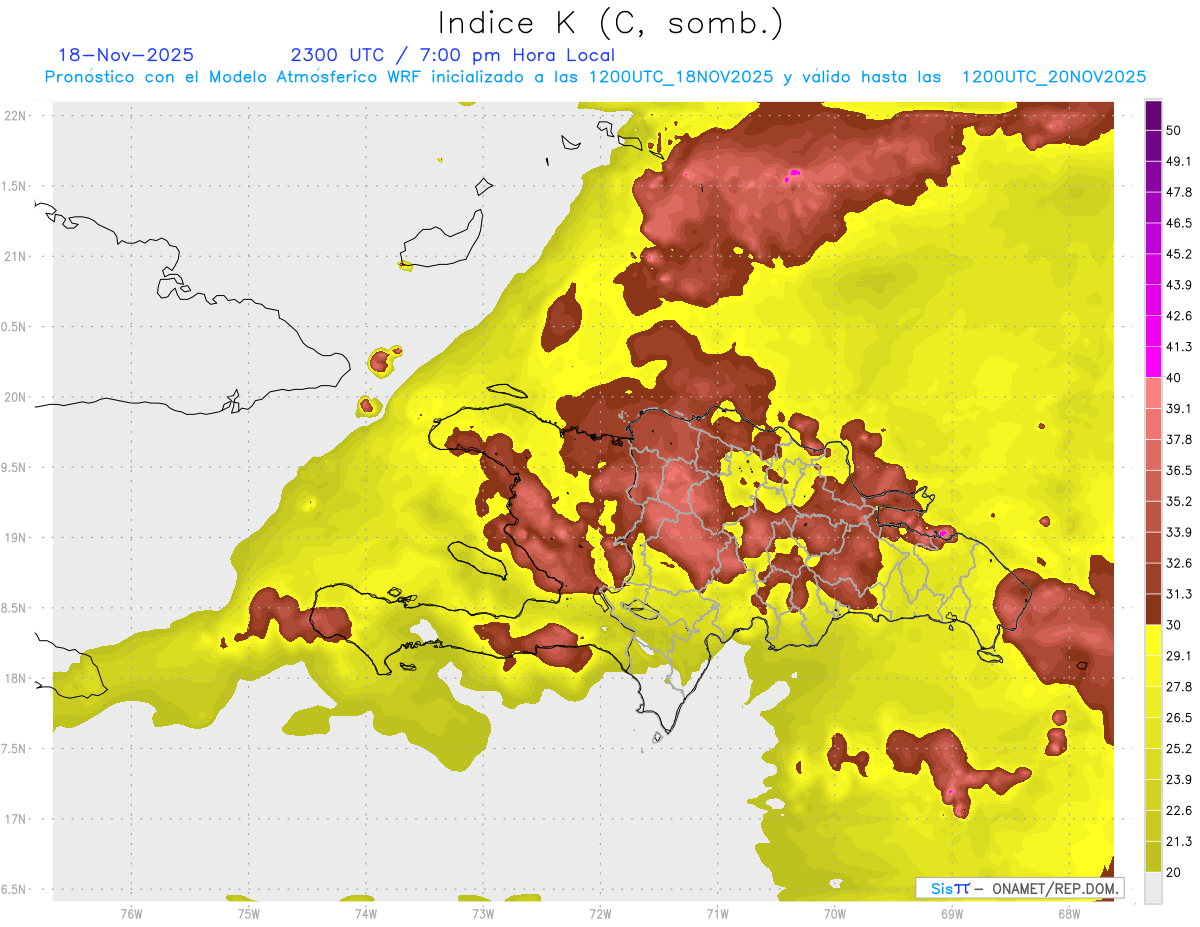Click the longitude axis label "71W"
Screen dimensions: 1200x927
(717, 913)
